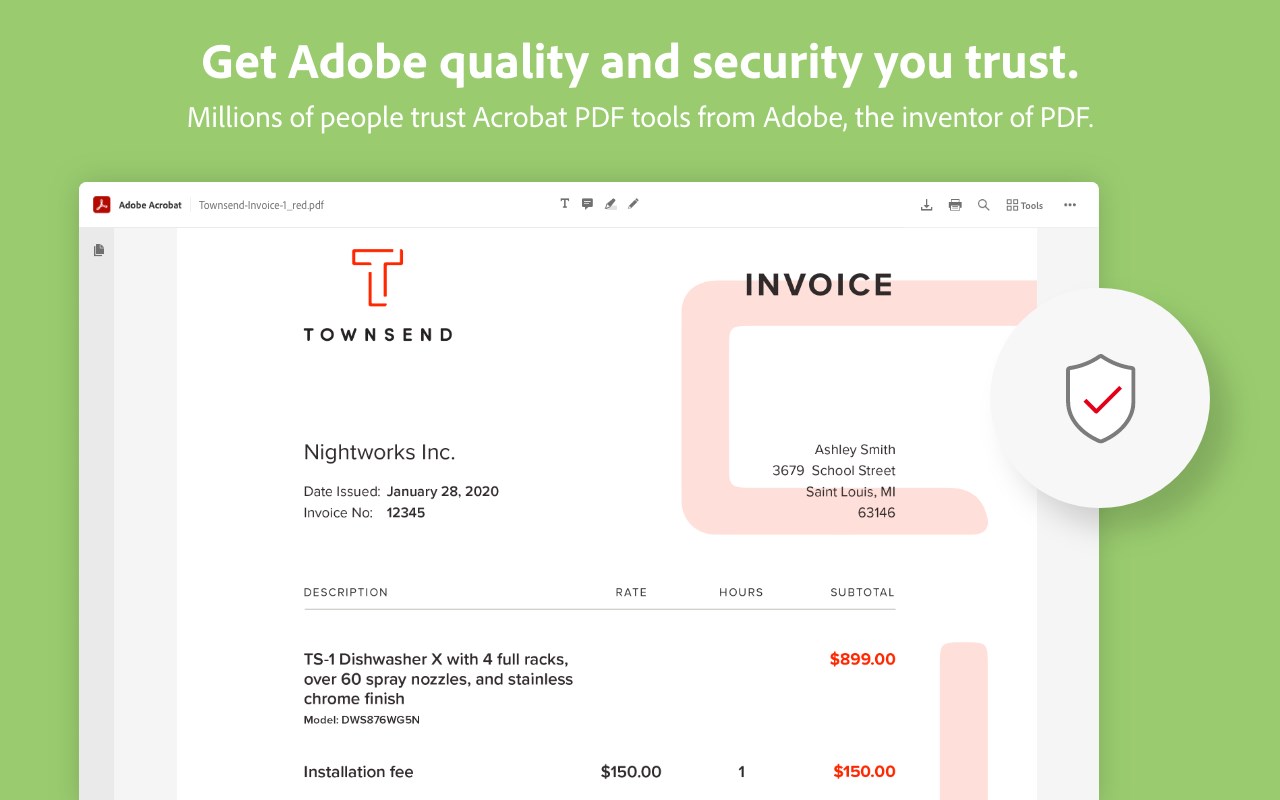The width and height of the screenshot is (1280, 800).
Task: Select the highlighter tool
Action: coord(610,204)
